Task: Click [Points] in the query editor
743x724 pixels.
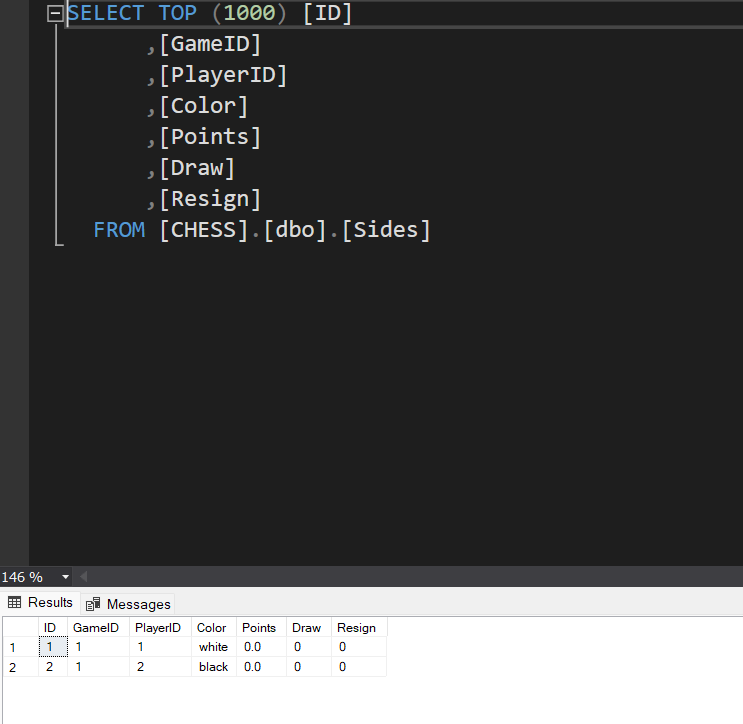Action: pyautogui.click(x=210, y=137)
